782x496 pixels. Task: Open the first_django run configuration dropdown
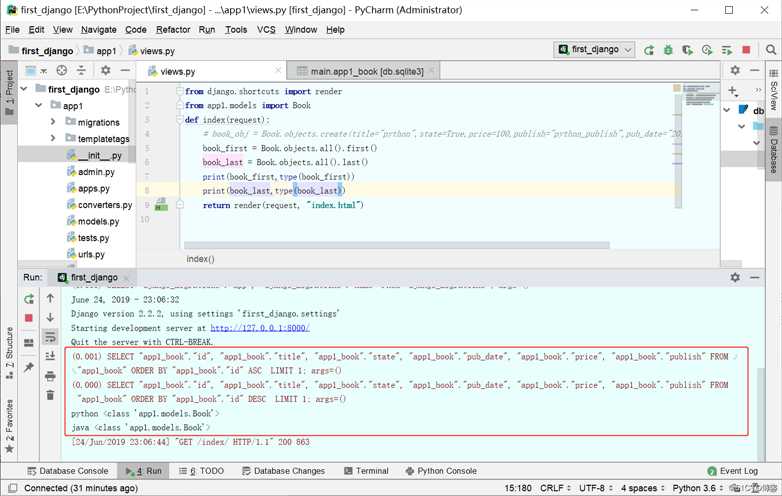click(x=594, y=49)
